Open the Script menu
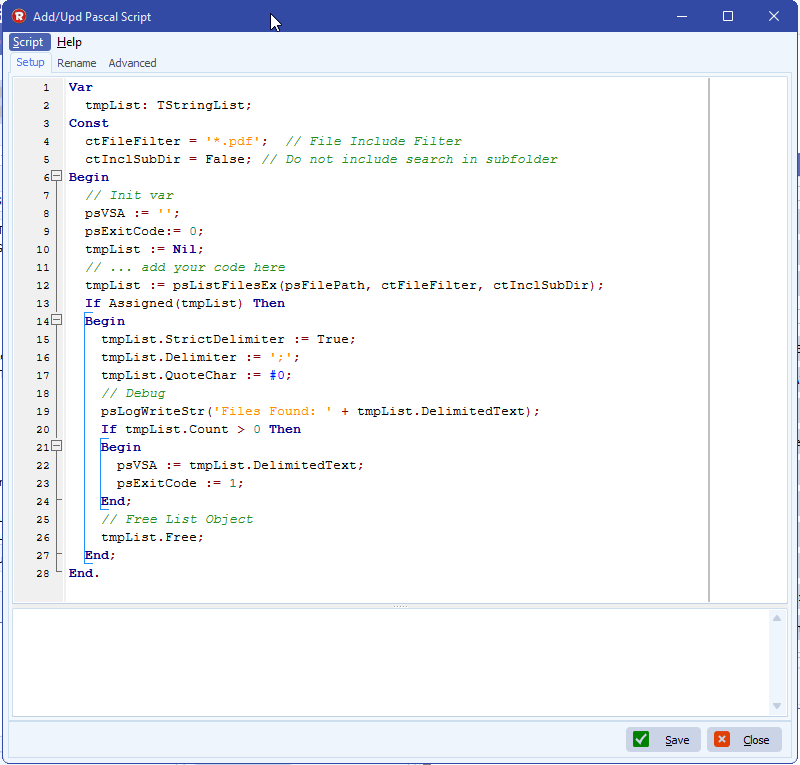The height and width of the screenshot is (765, 800). click(x=29, y=42)
